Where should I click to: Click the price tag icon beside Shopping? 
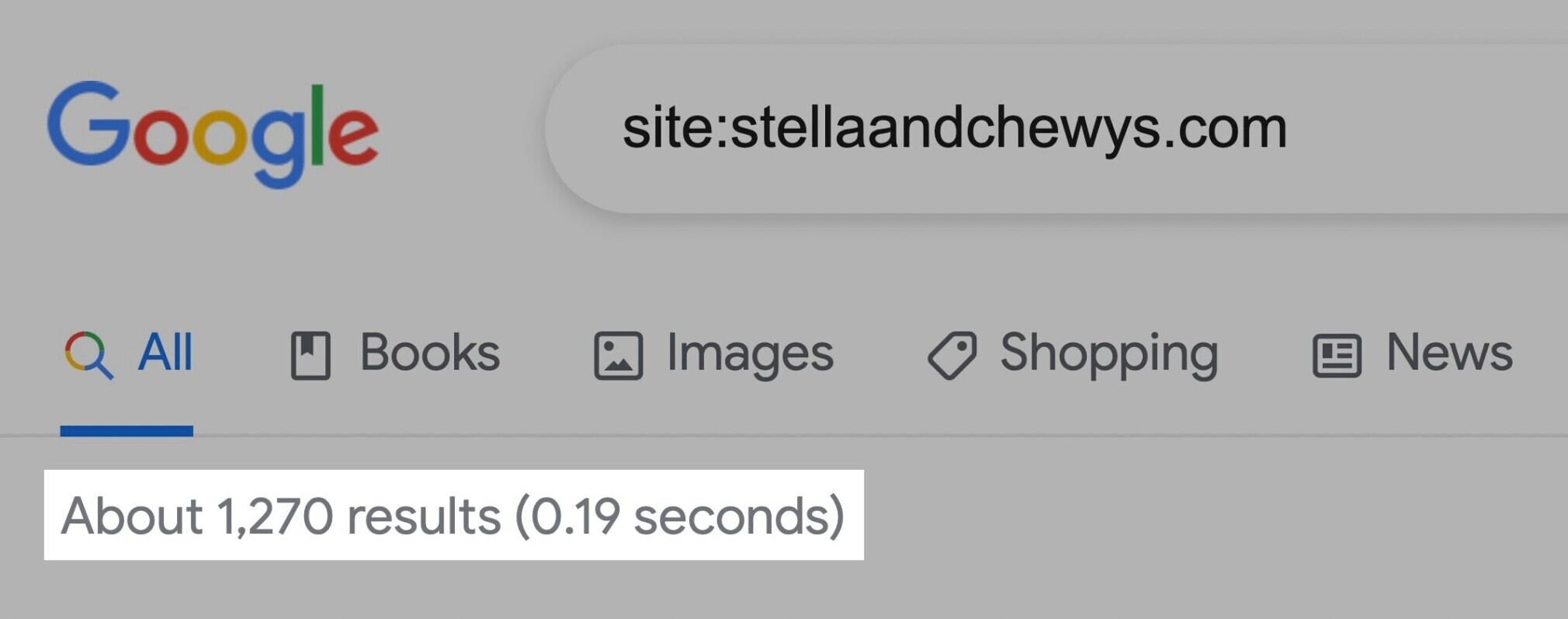[x=952, y=356]
